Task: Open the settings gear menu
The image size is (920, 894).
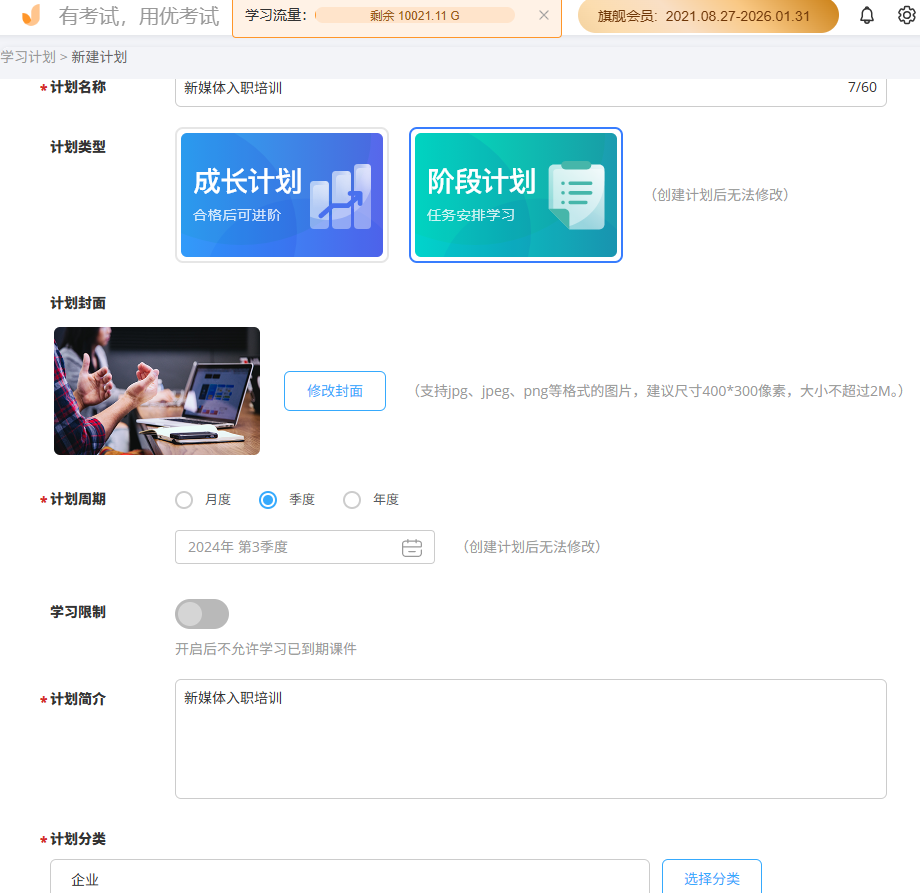Action: pos(905,15)
